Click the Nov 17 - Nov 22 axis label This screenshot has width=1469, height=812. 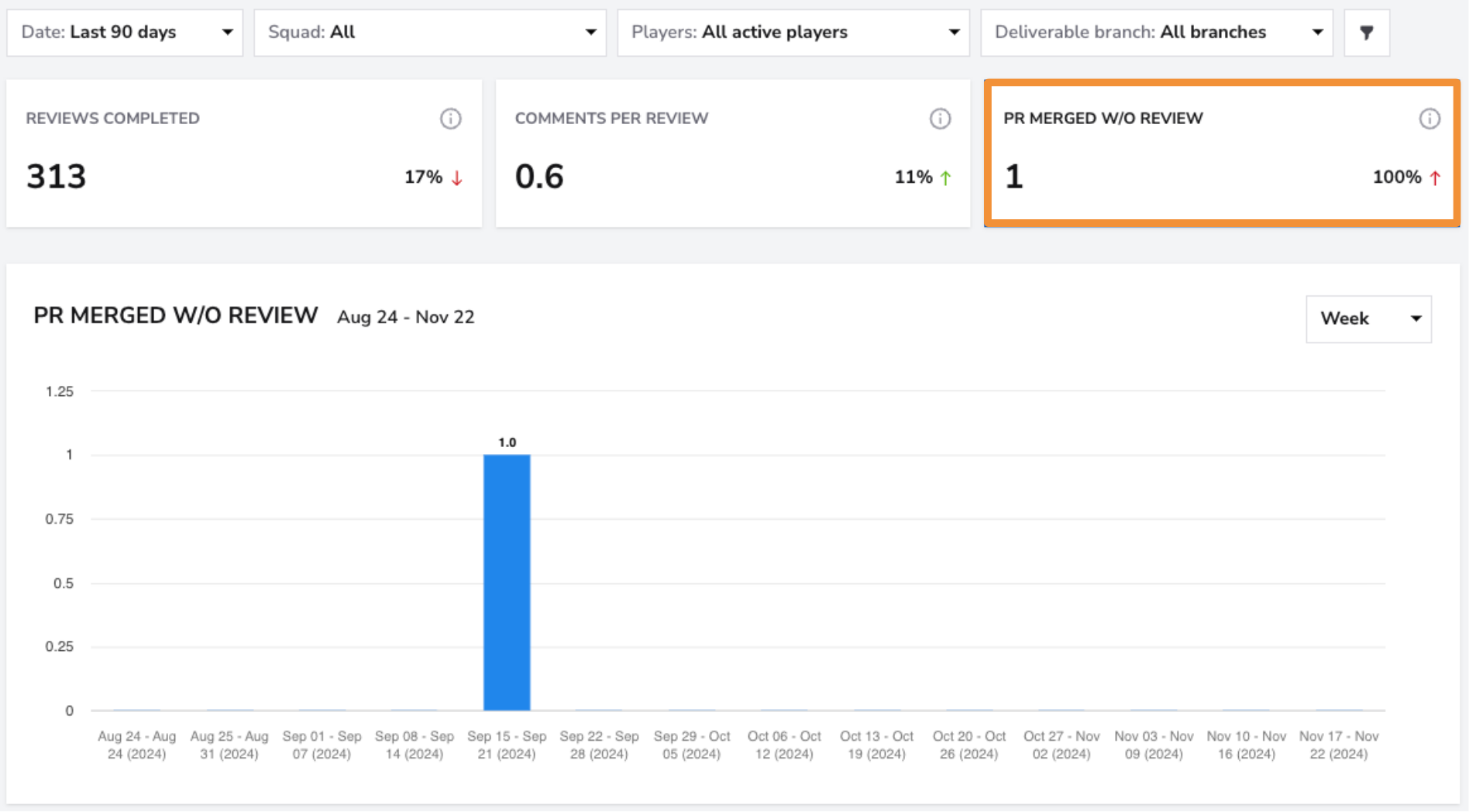coord(1339,745)
